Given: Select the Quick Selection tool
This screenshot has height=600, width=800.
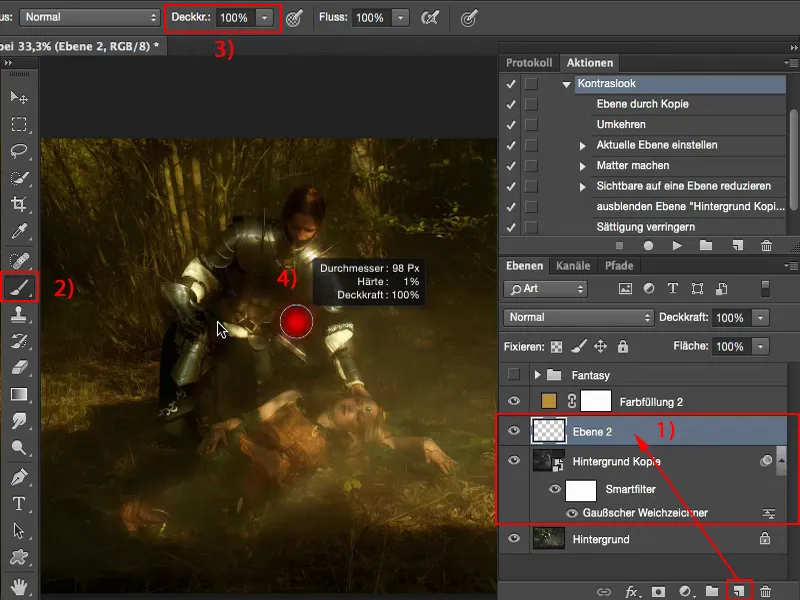Looking at the screenshot, I should (19, 178).
